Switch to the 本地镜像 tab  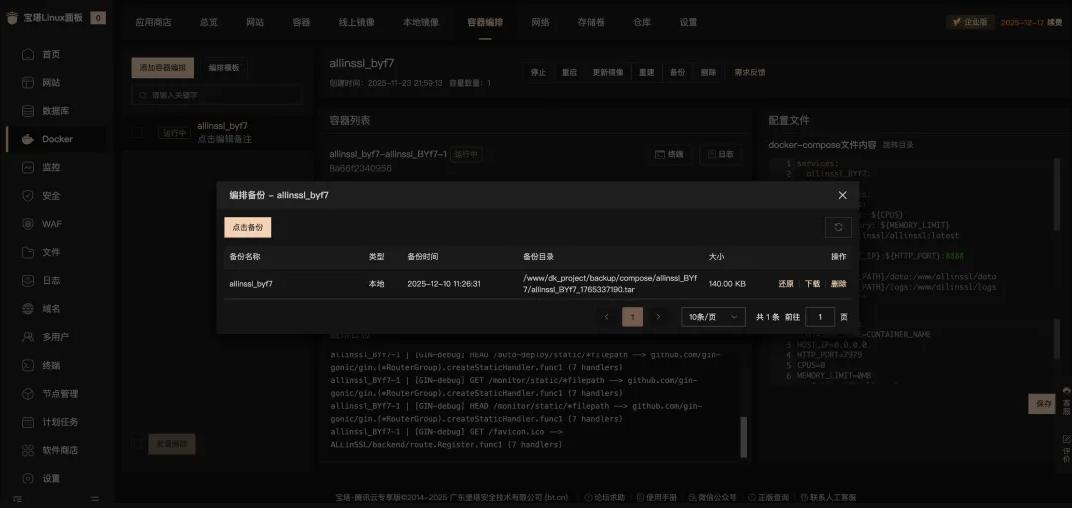[x=420, y=22]
